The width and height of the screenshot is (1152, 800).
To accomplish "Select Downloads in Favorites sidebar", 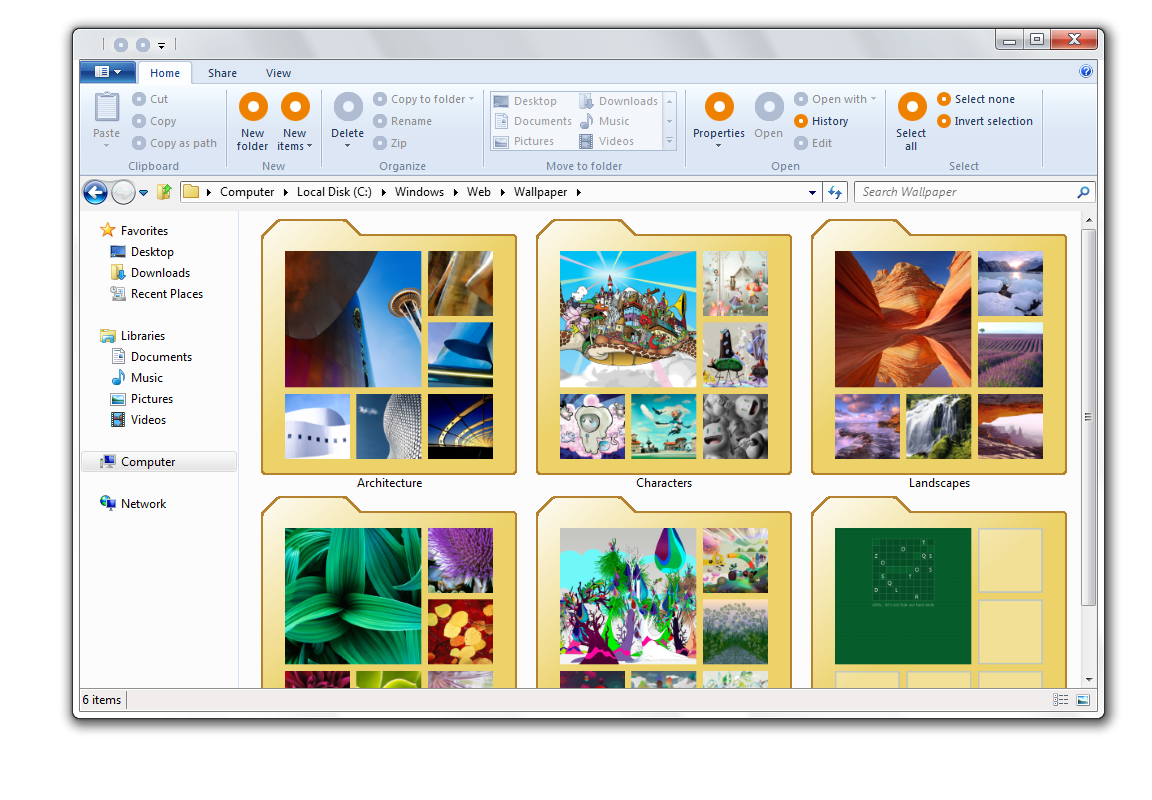I will (160, 273).
